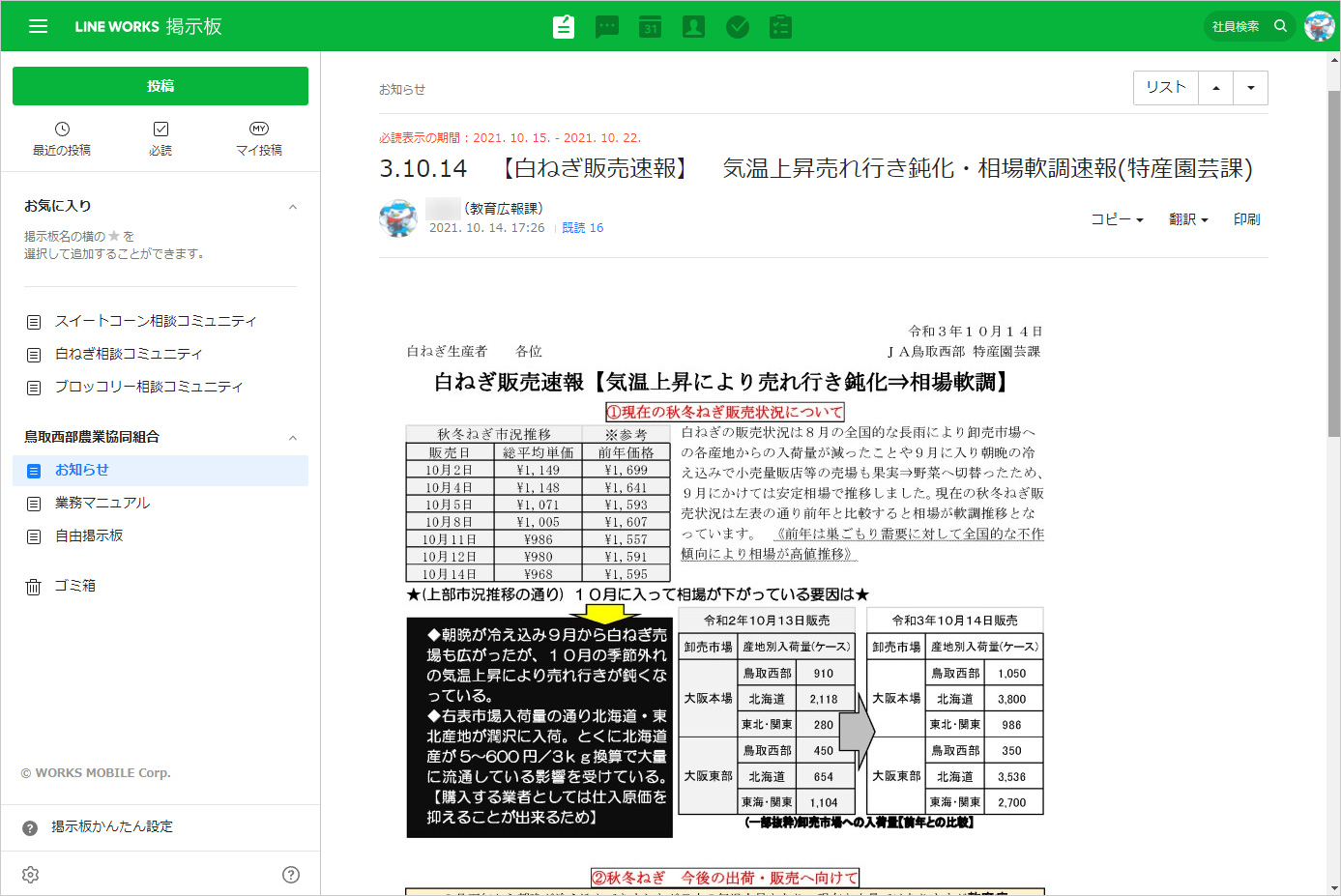
Task: Open the tasks checkmark icon in the top bar
Action: tap(738, 26)
